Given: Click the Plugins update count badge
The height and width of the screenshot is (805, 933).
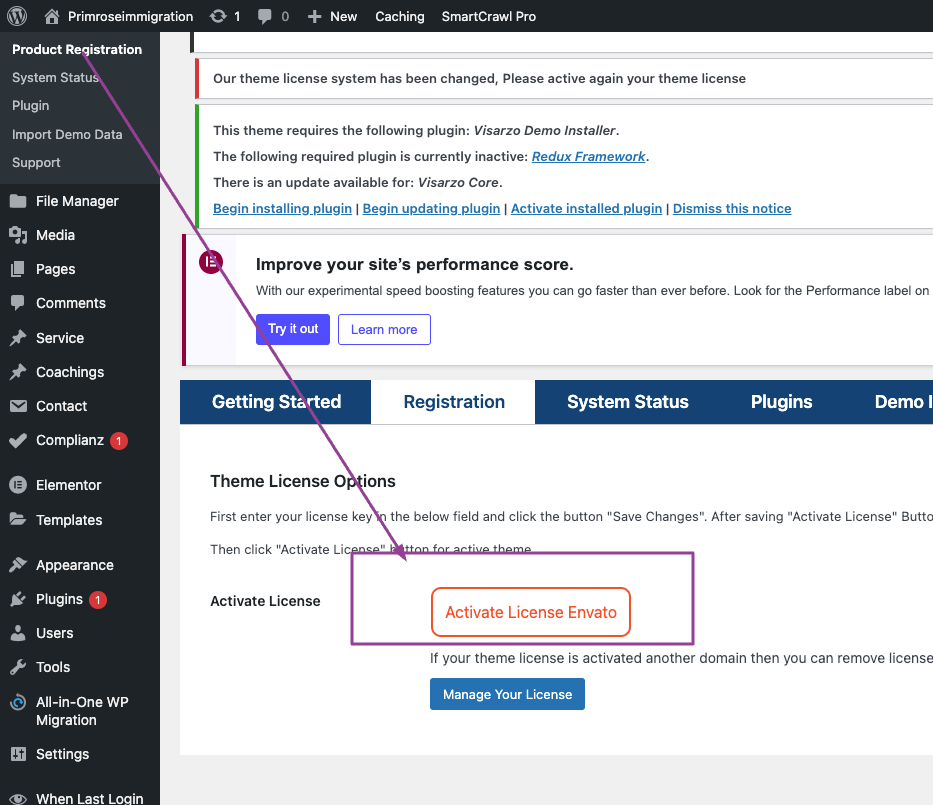Looking at the screenshot, I should pyautogui.click(x=98, y=600).
